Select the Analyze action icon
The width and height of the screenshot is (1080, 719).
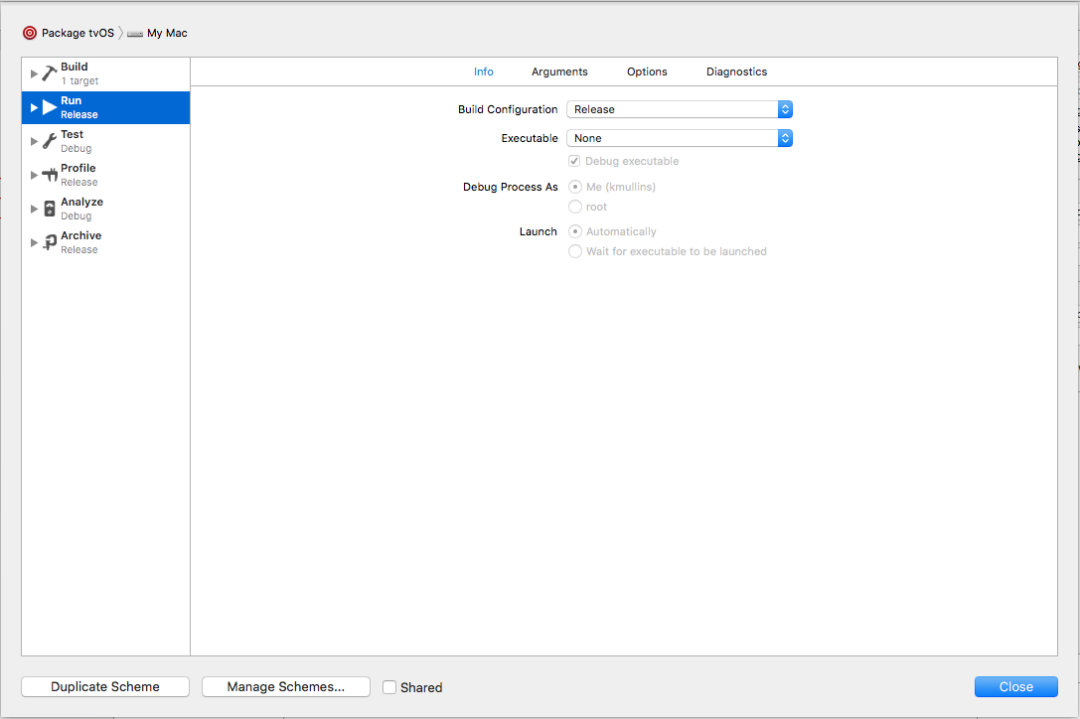click(x=48, y=208)
